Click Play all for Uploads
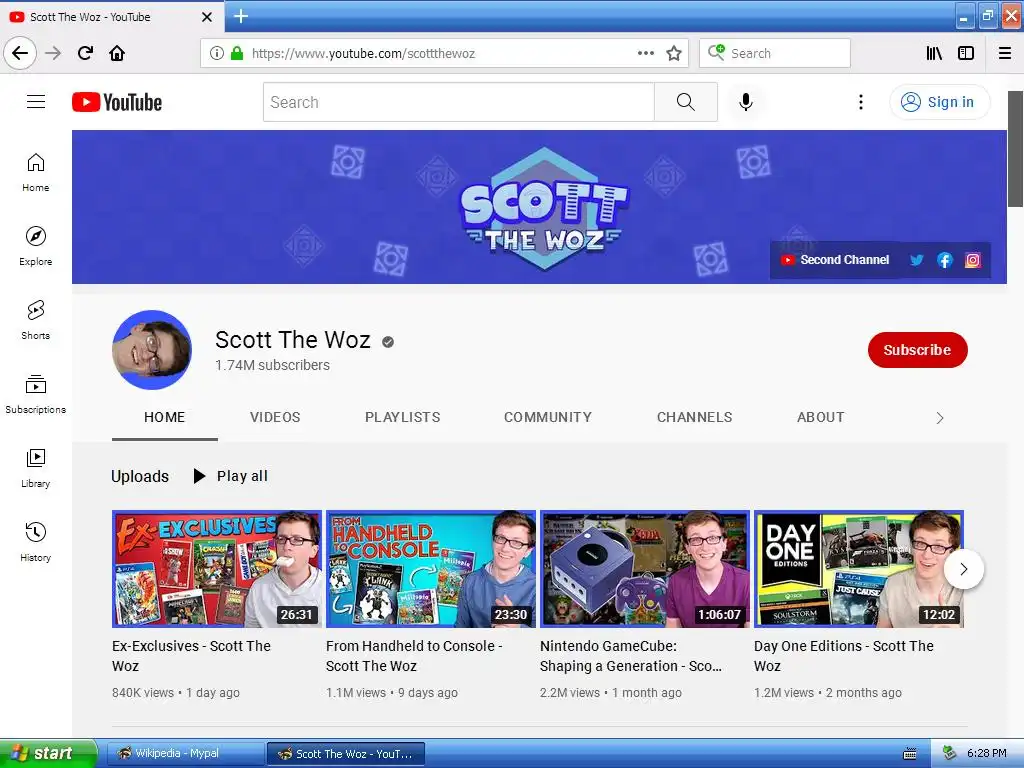 (x=231, y=476)
